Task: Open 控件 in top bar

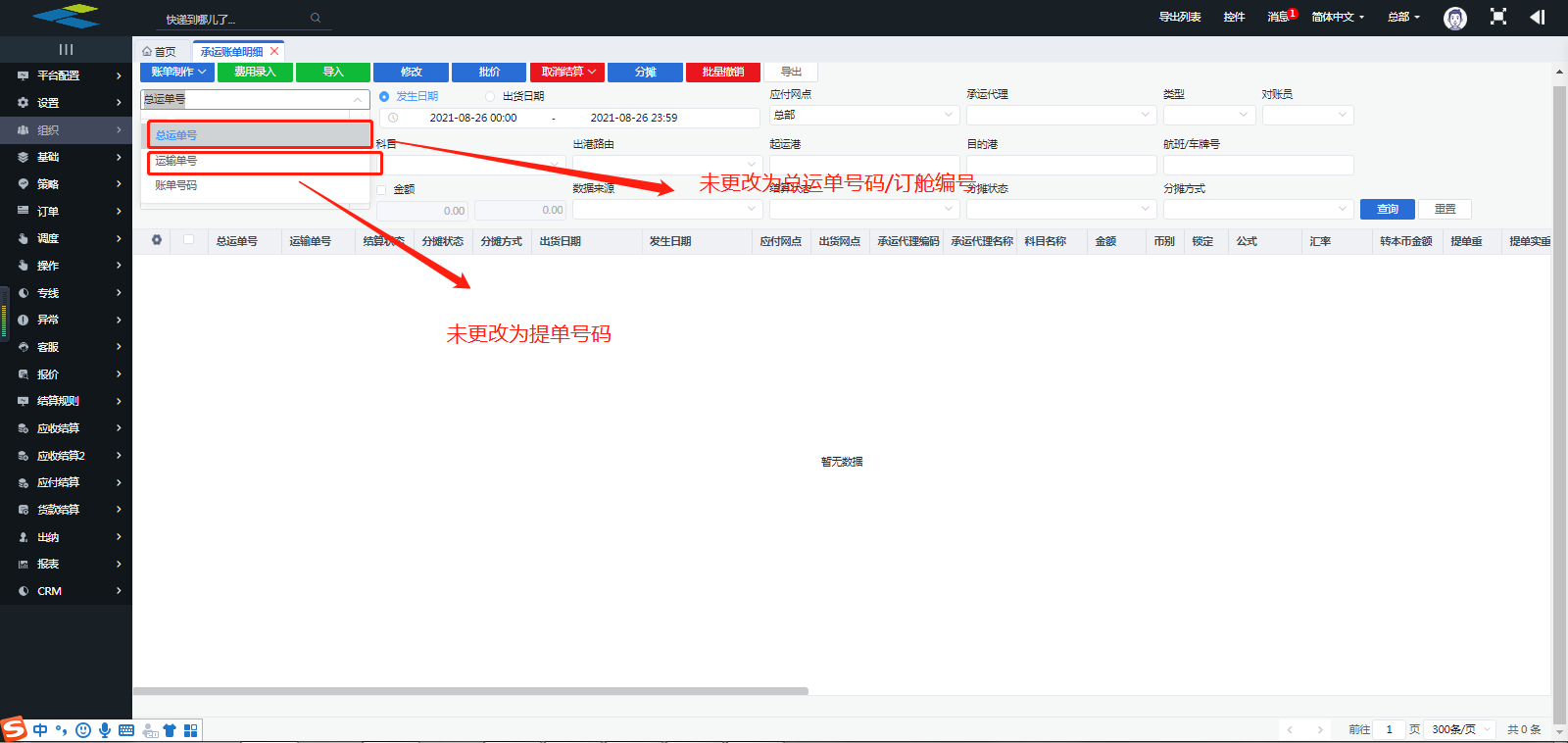Action: tap(1234, 17)
